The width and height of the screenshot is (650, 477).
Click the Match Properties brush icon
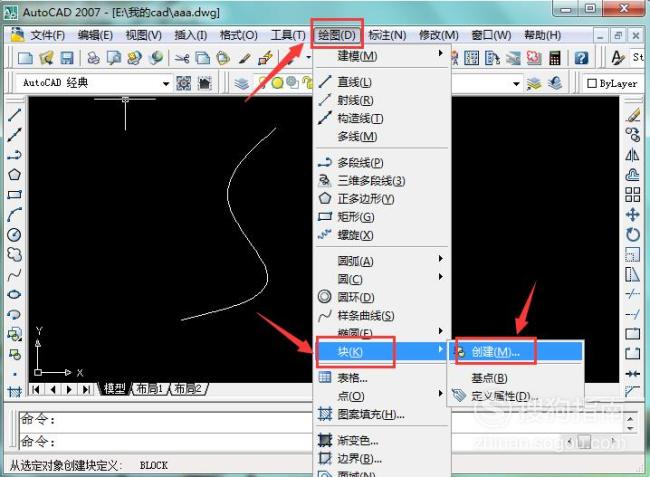point(245,58)
